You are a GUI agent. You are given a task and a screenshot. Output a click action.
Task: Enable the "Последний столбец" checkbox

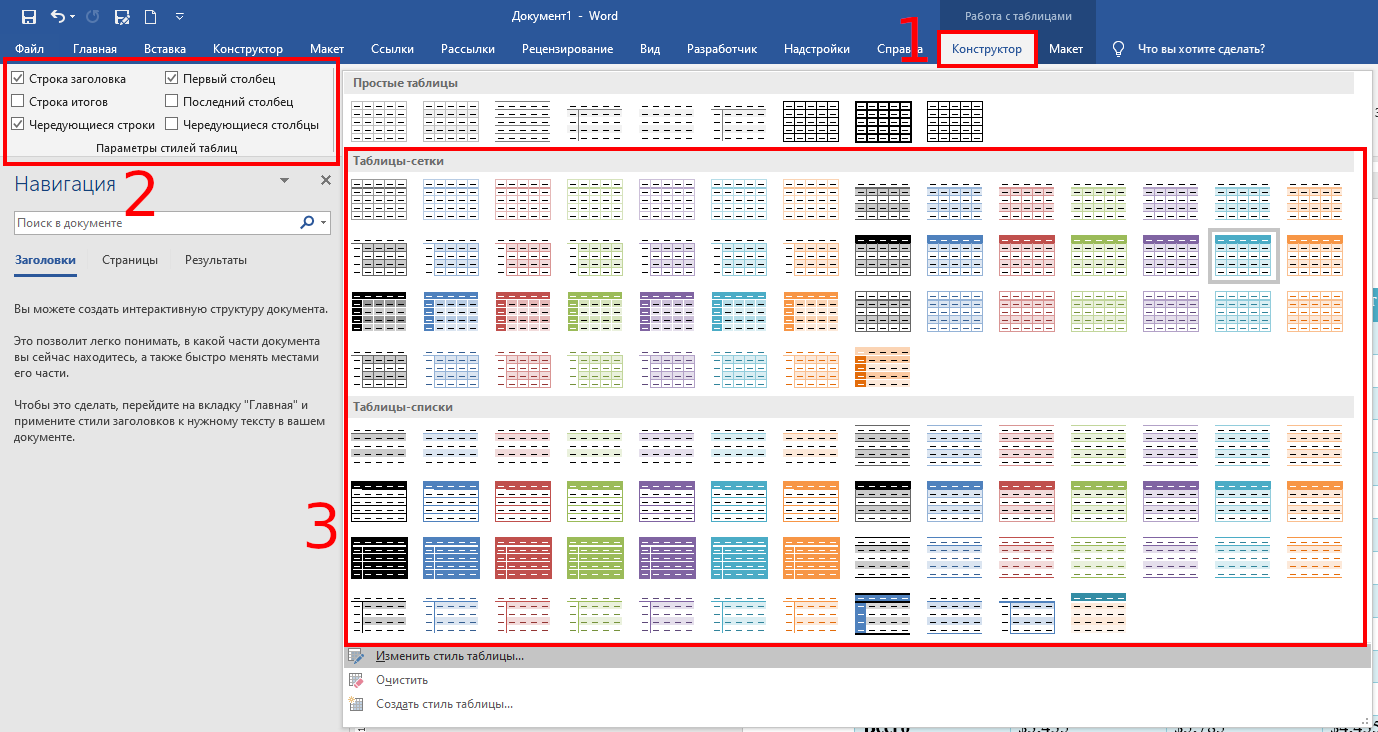[172, 101]
